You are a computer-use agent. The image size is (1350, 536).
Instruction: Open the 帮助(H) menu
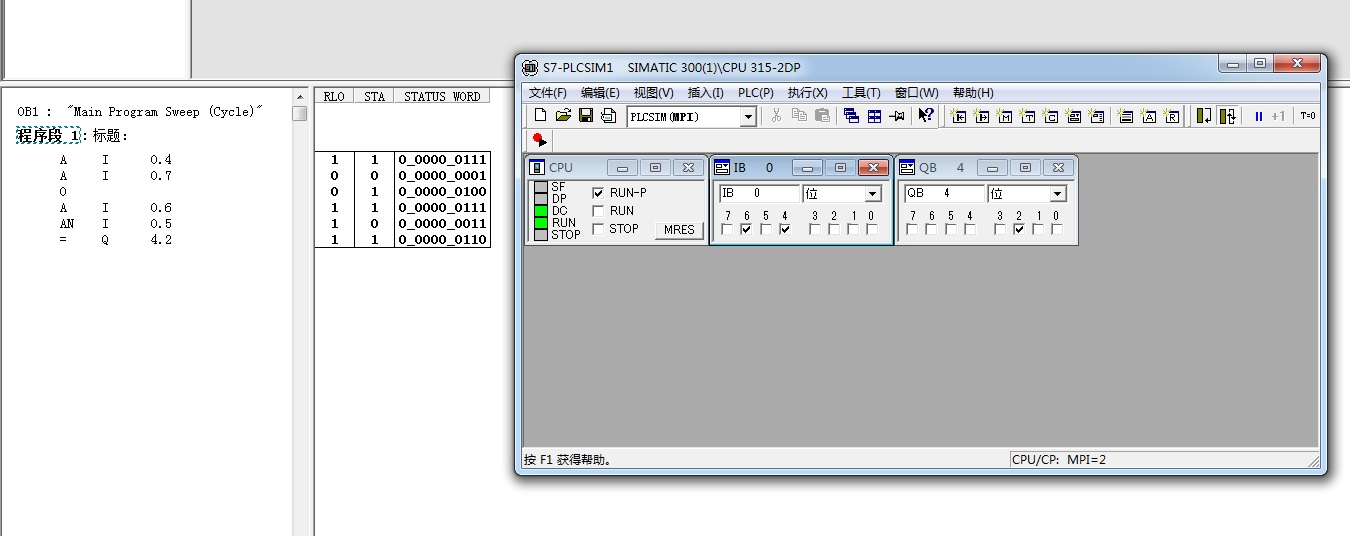pyautogui.click(x=973, y=93)
